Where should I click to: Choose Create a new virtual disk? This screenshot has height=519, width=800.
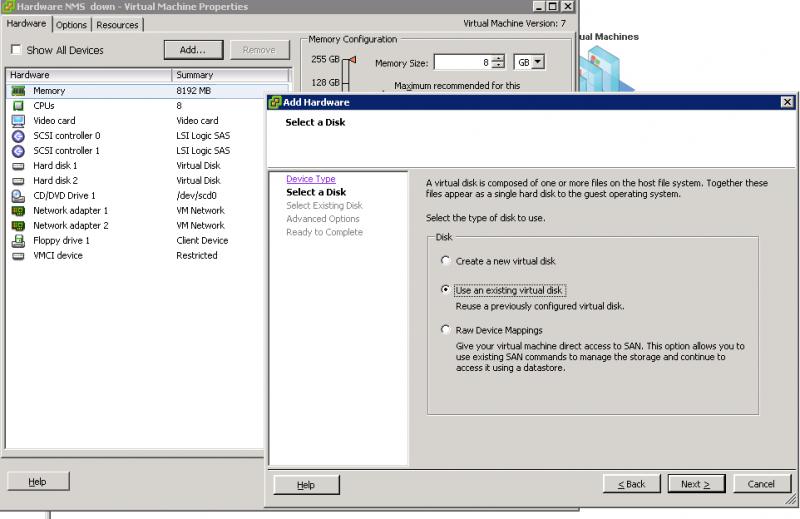[x=446, y=261]
